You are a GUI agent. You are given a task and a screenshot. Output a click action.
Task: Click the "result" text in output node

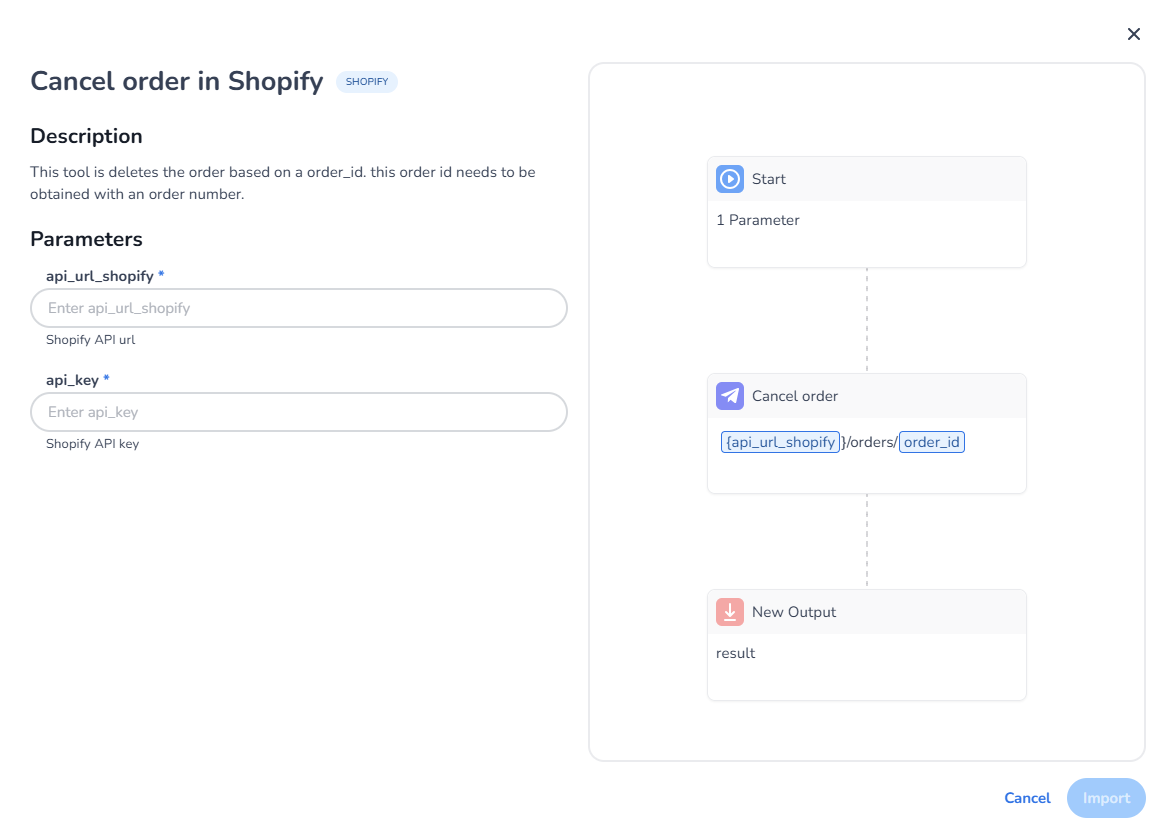coord(736,653)
